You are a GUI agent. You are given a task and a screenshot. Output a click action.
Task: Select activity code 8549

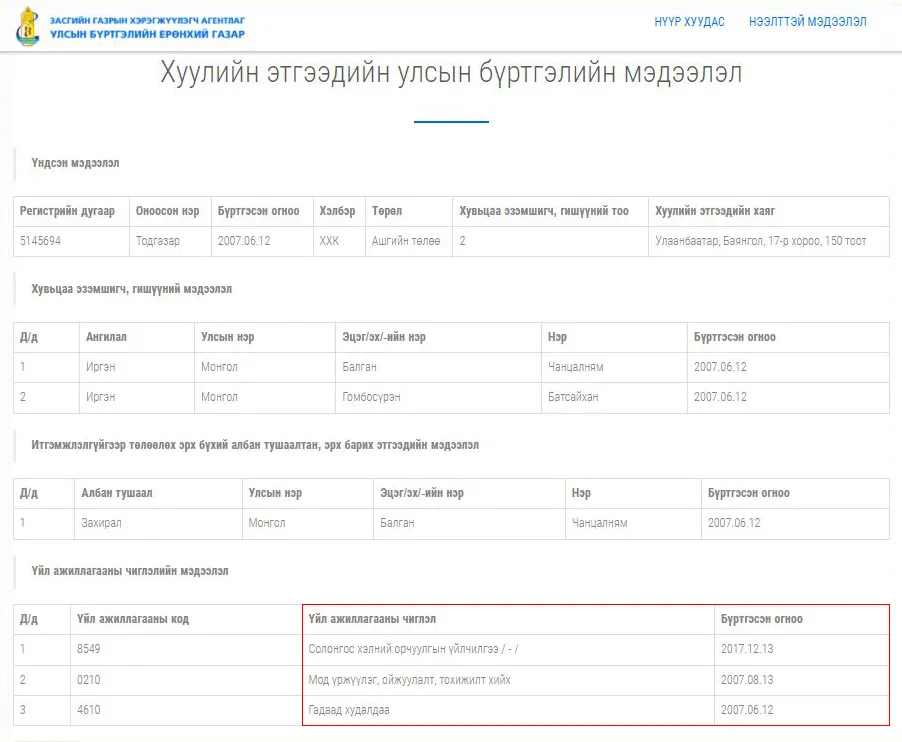(x=89, y=649)
